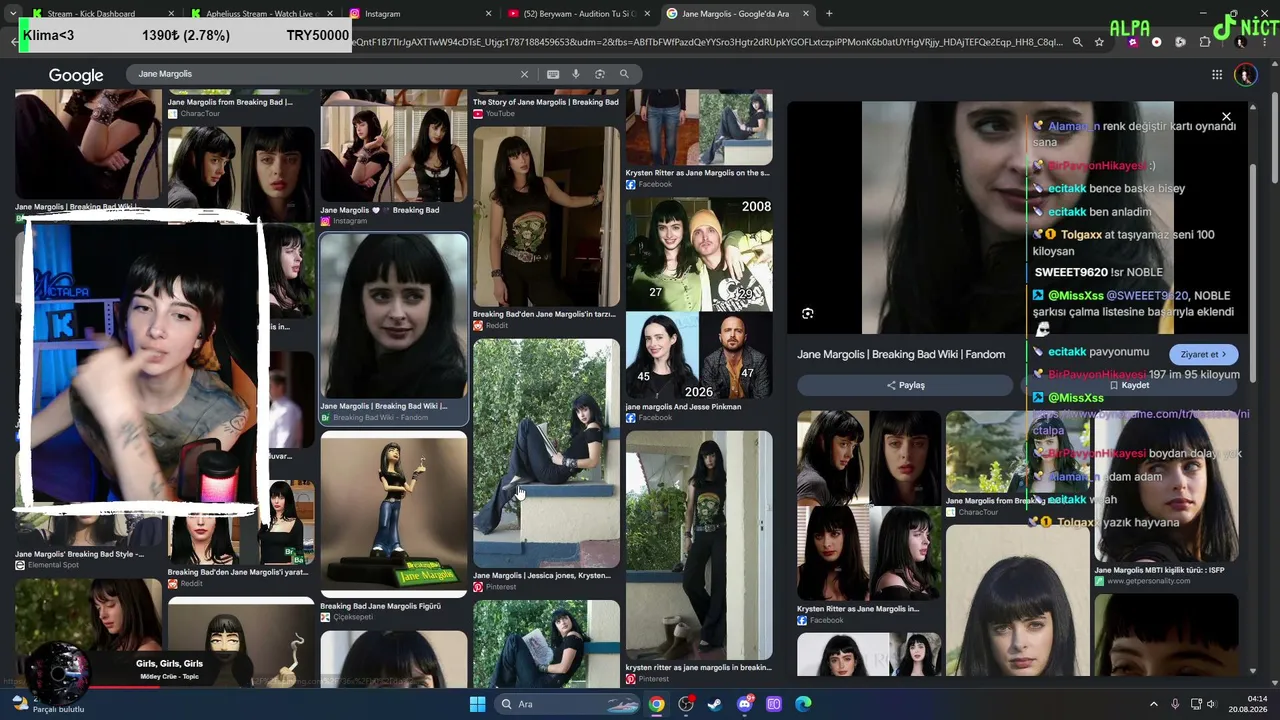Click the Breaking Bad Jane Margolis Figürü caption
Image resolution: width=1280 pixels, height=720 pixels.
pos(380,606)
